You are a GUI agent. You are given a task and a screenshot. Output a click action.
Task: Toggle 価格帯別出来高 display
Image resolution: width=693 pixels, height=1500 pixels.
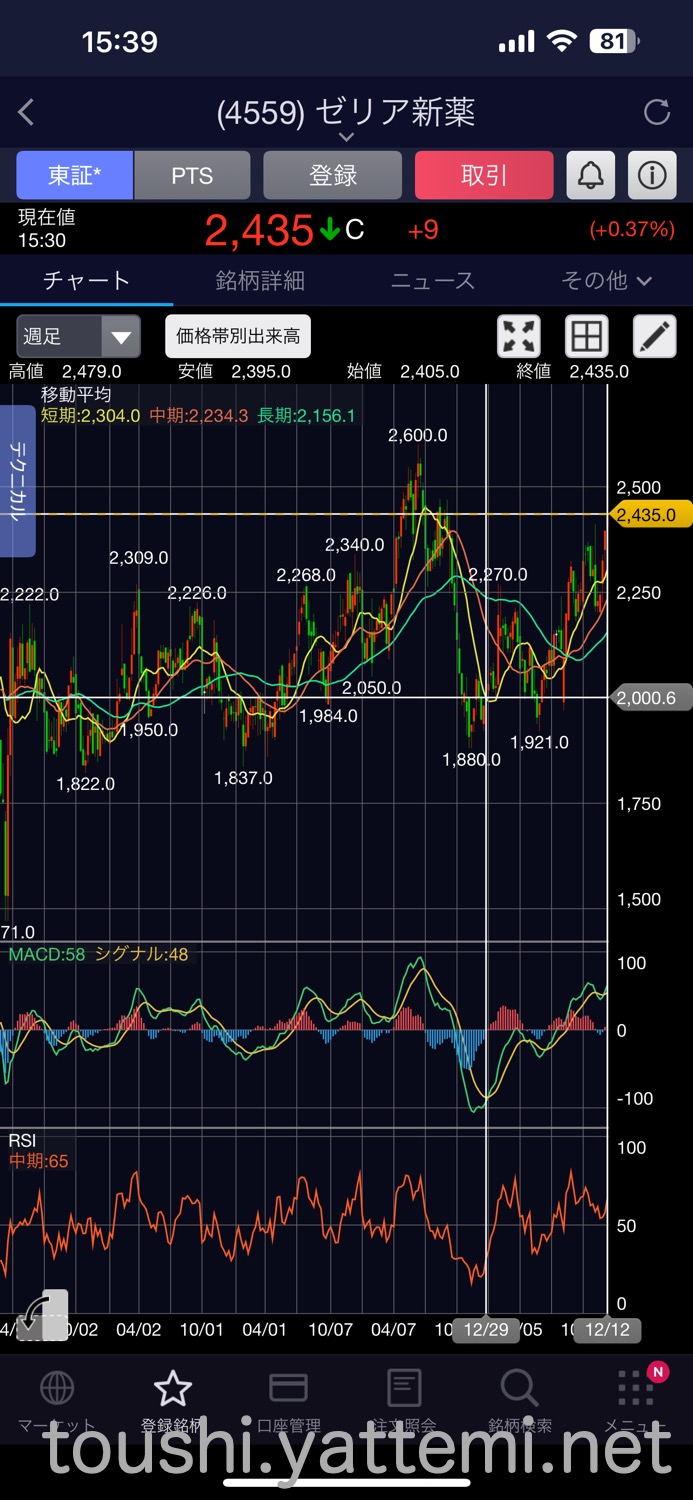[238, 337]
